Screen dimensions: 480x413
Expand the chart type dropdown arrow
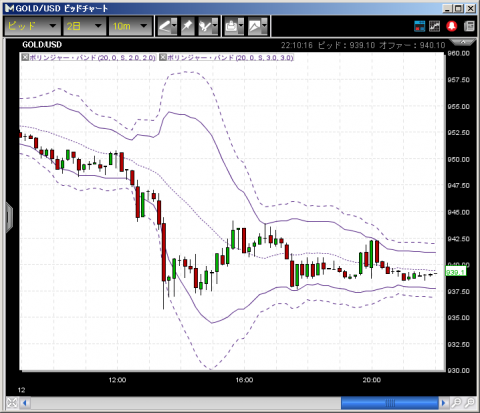[264, 26]
